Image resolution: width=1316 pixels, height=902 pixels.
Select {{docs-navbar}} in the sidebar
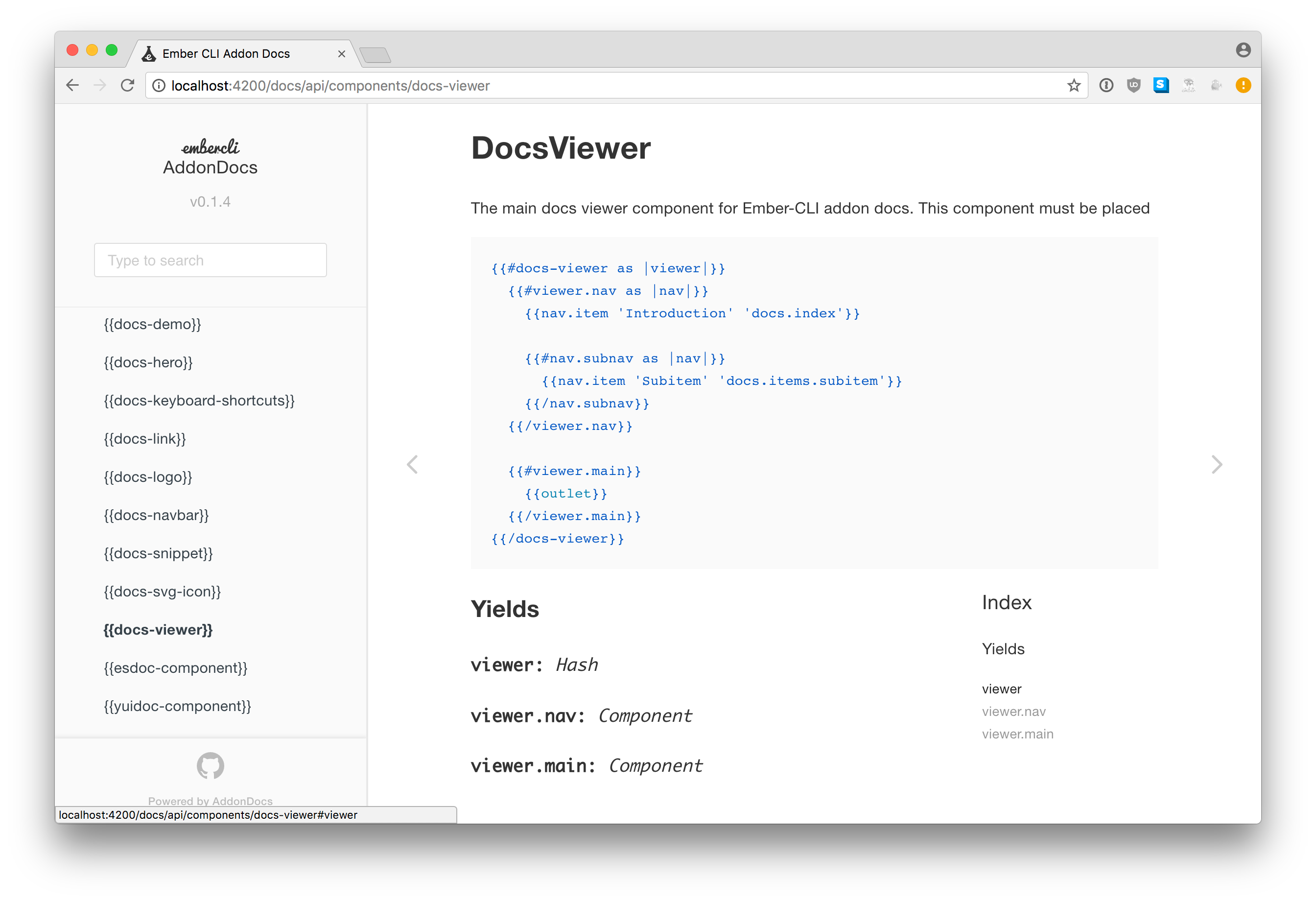click(156, 515)
